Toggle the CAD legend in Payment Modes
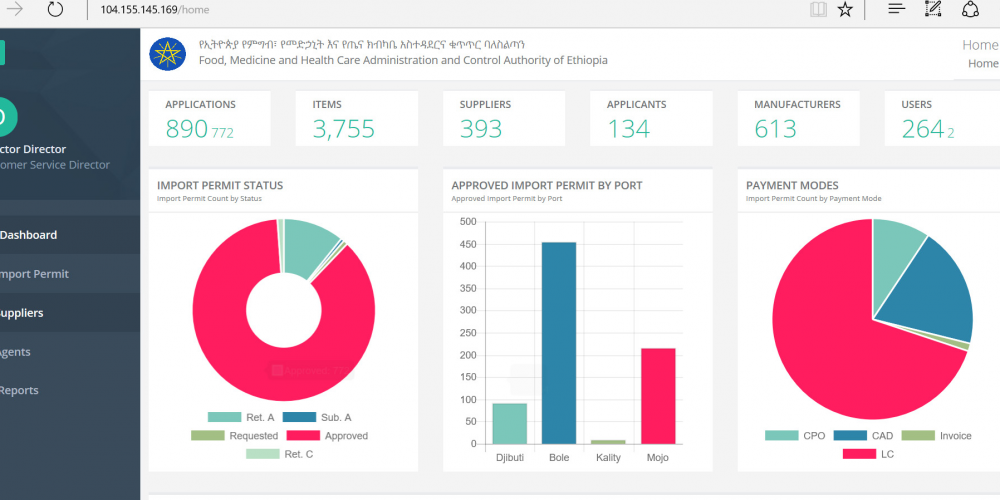Image resolution: width=1000 pixels, height=500 pixels. tap(868, 436)
